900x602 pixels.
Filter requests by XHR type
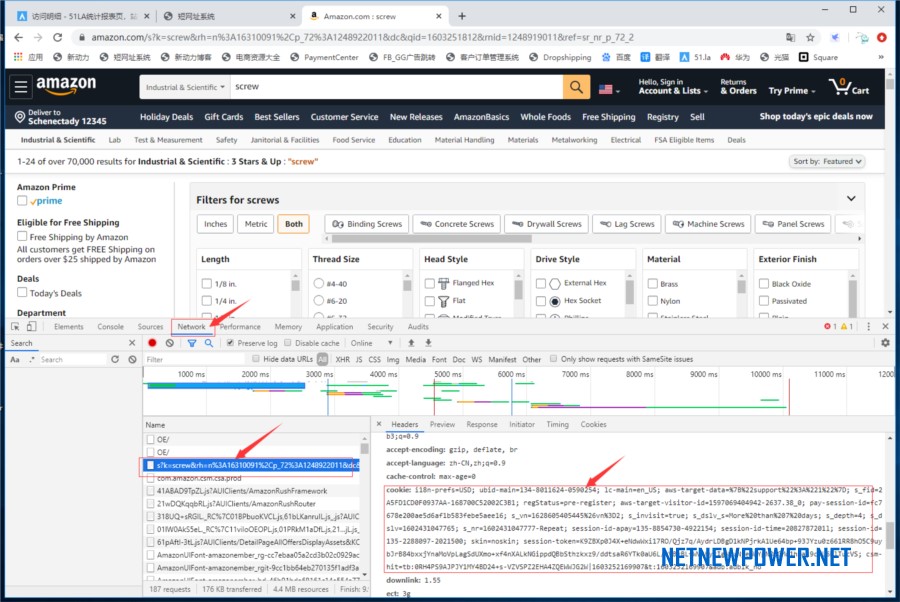[x=343, y=359]
